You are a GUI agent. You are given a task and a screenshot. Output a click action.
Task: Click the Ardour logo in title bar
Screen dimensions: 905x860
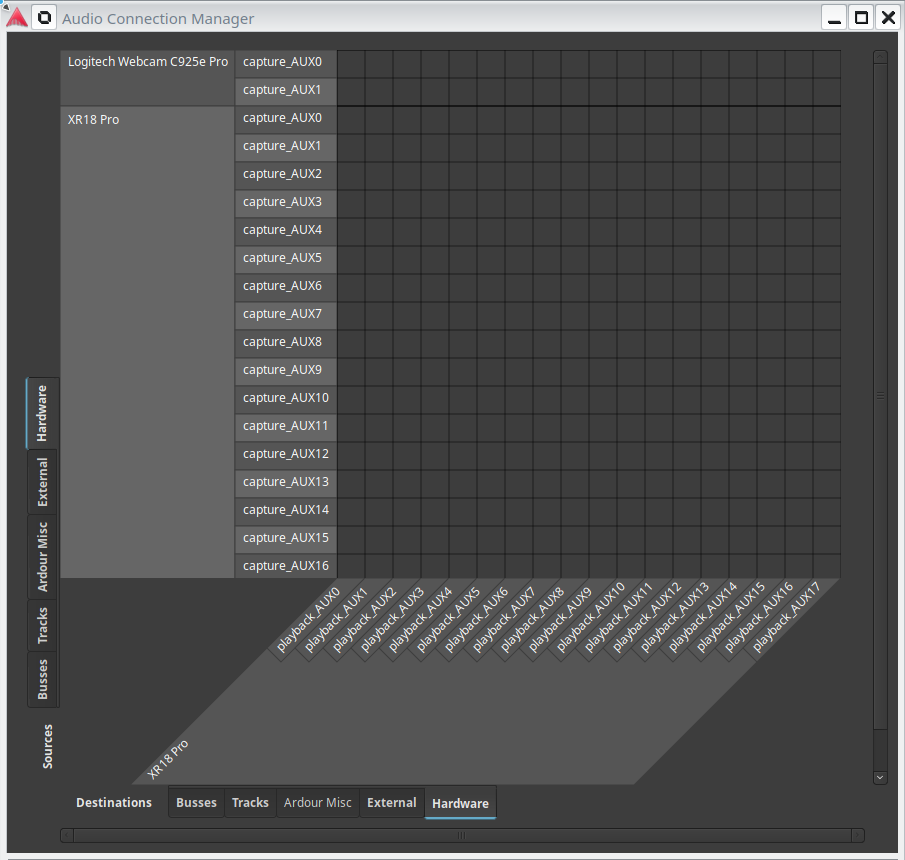17,17
